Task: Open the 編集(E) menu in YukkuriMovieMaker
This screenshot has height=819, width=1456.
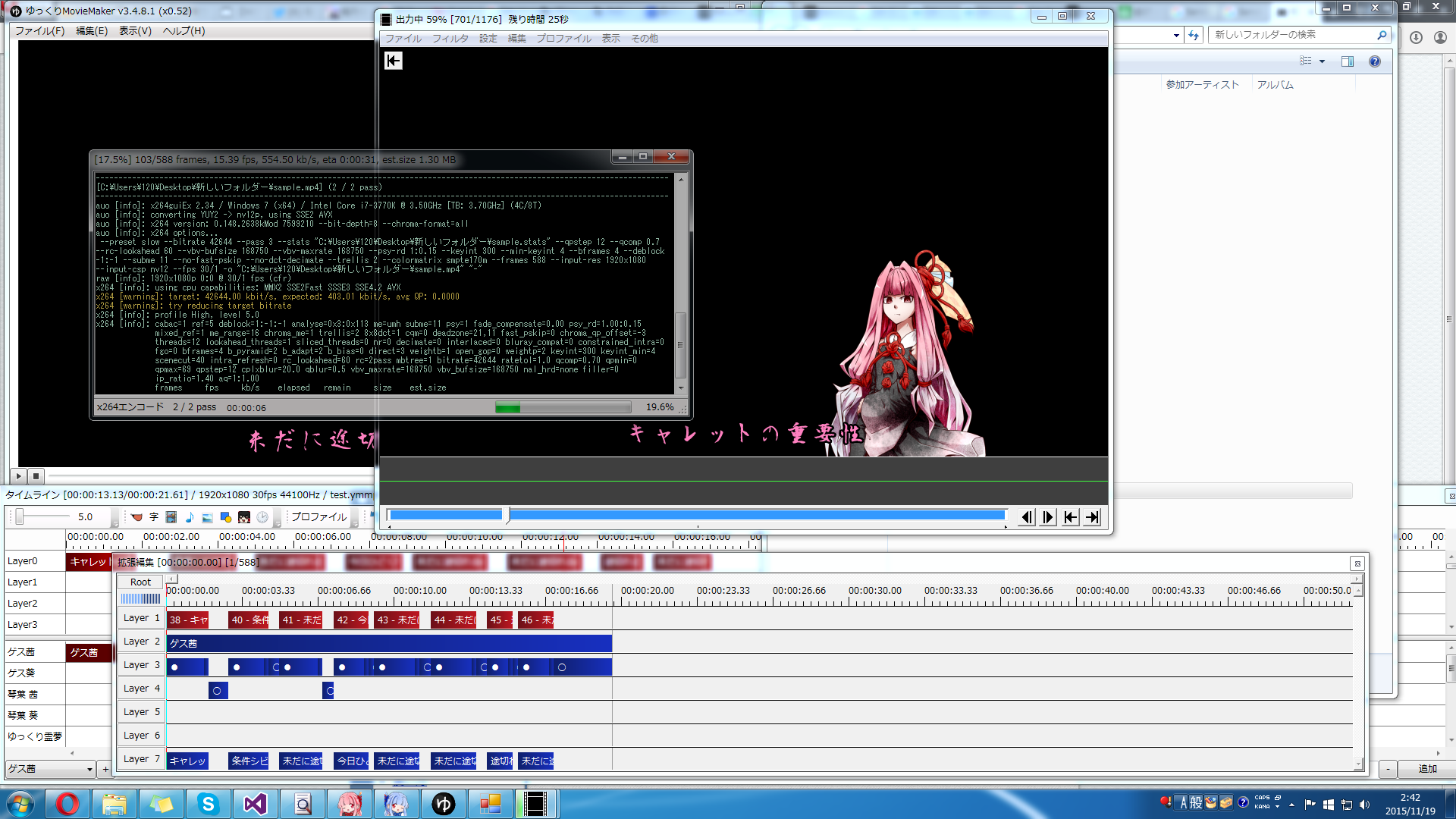Action: pyautogui.click(x=92, y=31)
